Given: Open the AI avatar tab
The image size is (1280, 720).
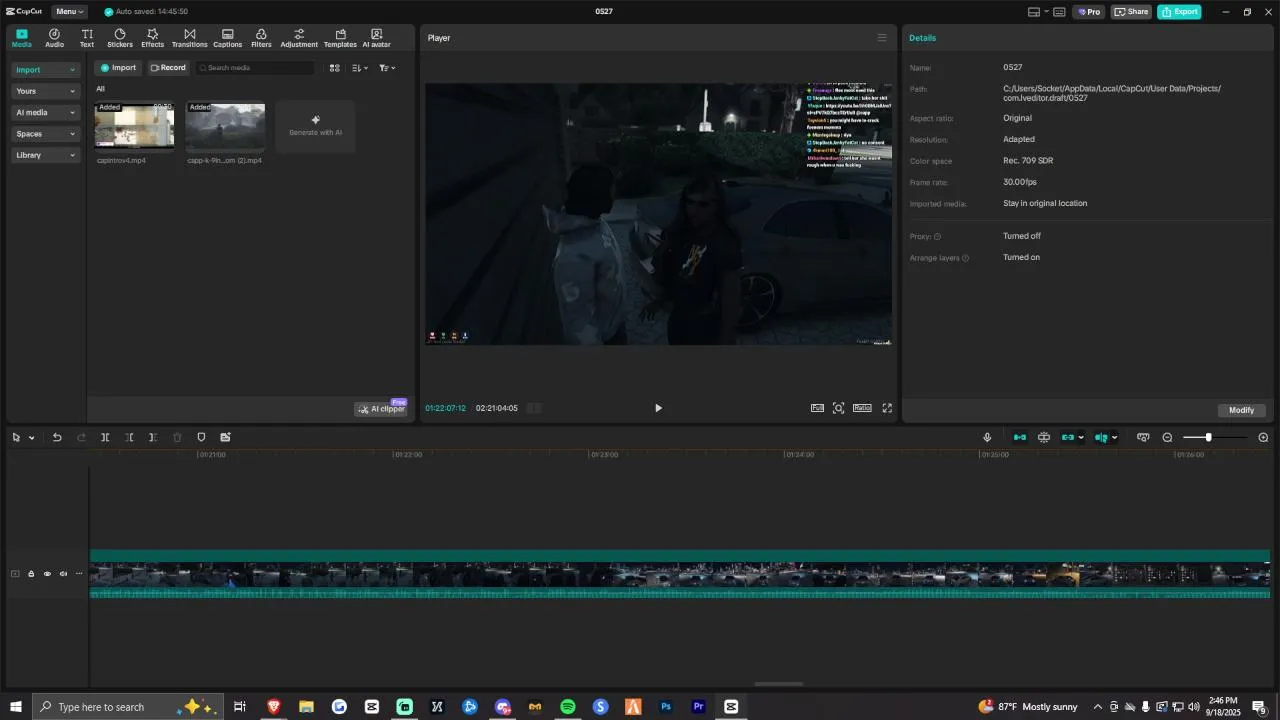Looking at the screenshot, I should tap(376, 38).
